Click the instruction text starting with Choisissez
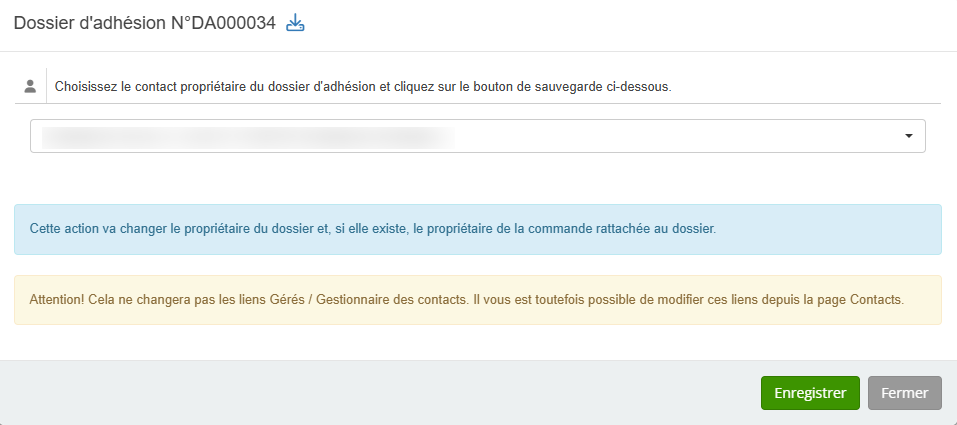This screenshot has height=425, width=957. [362, 87]
